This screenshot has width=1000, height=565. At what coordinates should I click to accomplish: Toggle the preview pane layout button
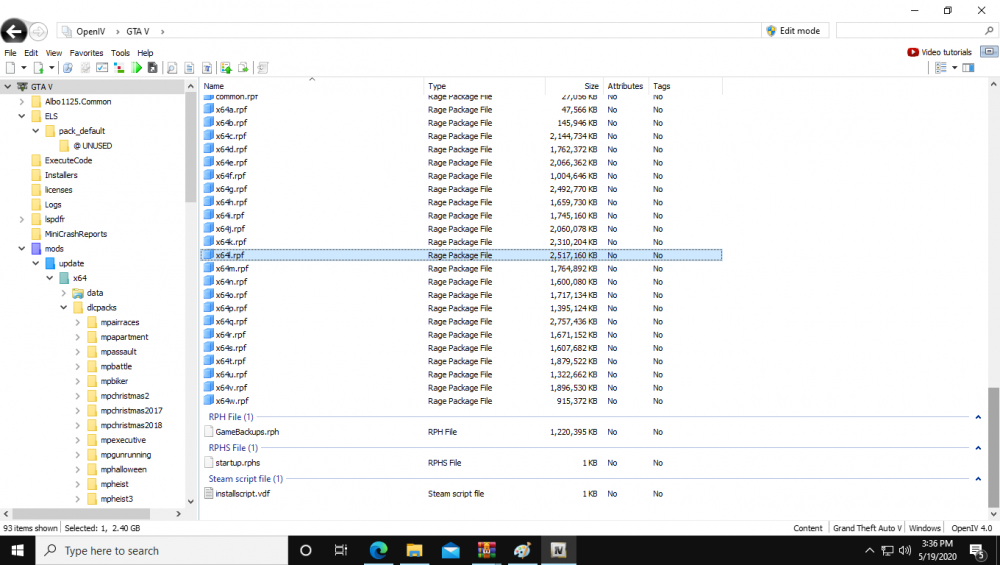pyautogui.click(x=968, y=68)
